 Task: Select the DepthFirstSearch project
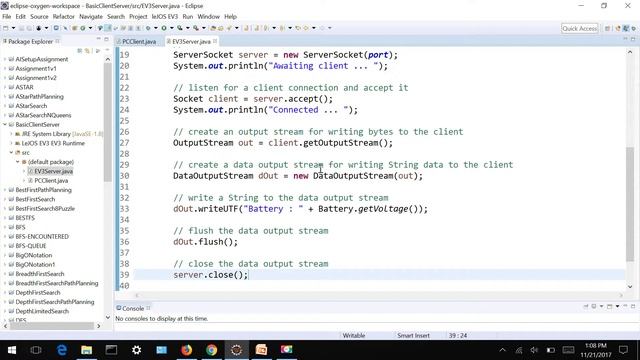[38, 293]
